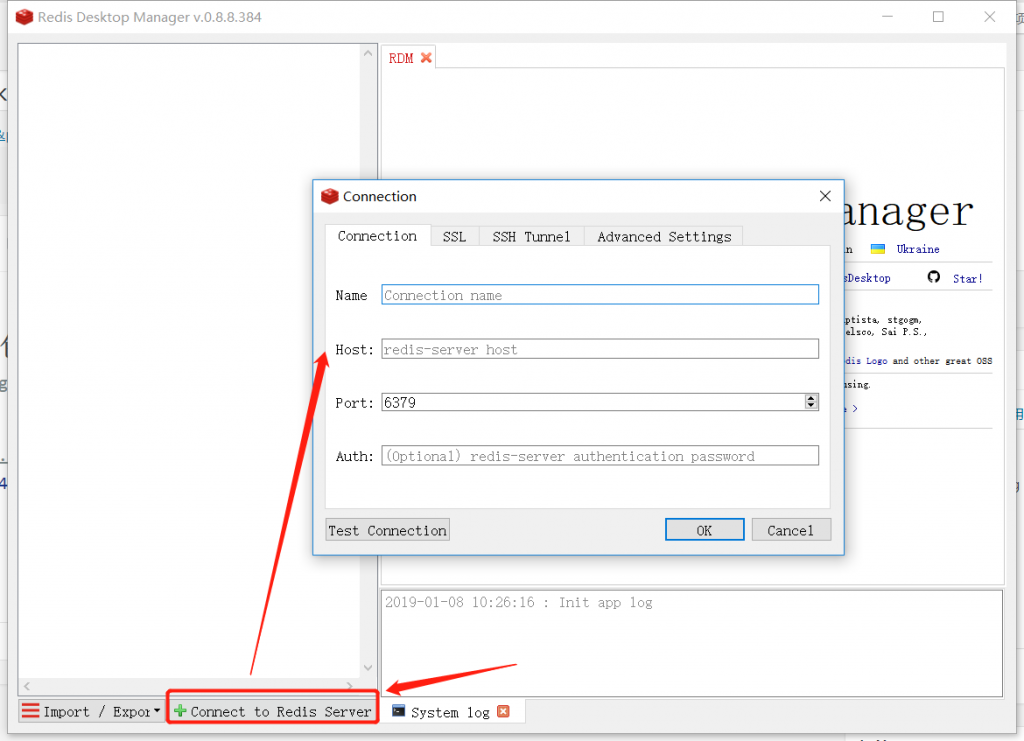Click the Init app log entry

(519, 602)
